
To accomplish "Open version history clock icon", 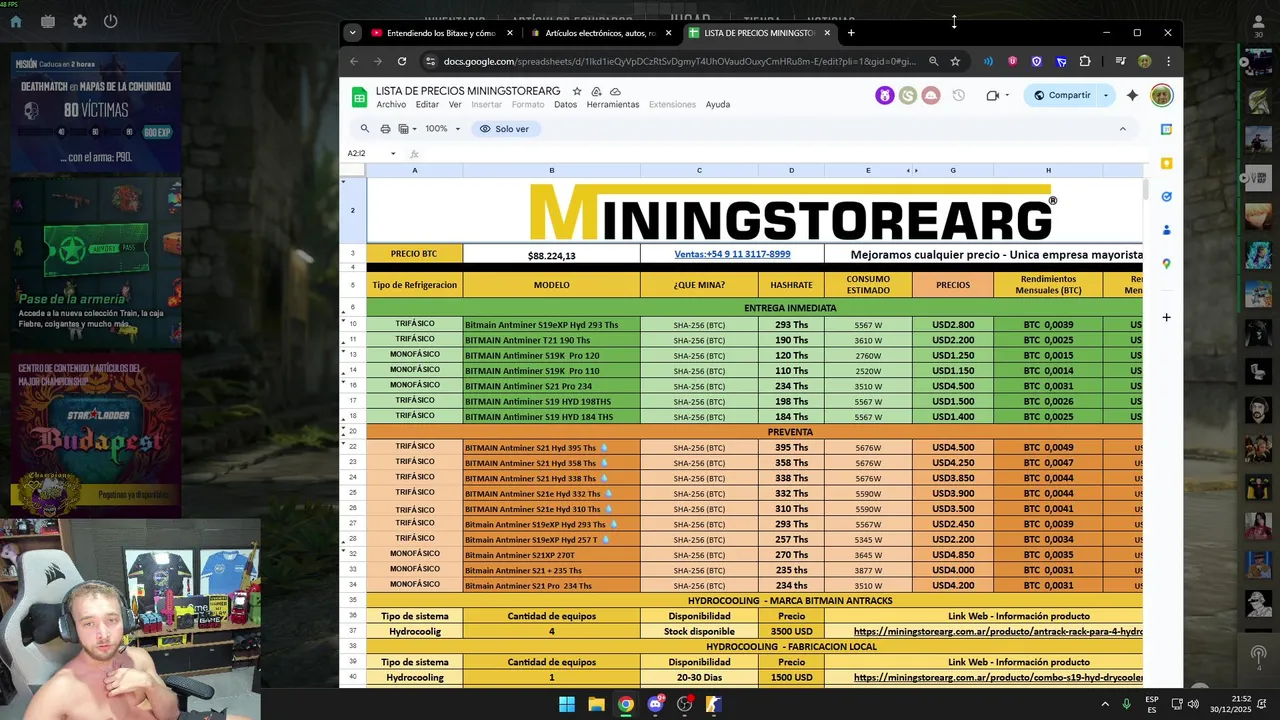I will [958, 96].
